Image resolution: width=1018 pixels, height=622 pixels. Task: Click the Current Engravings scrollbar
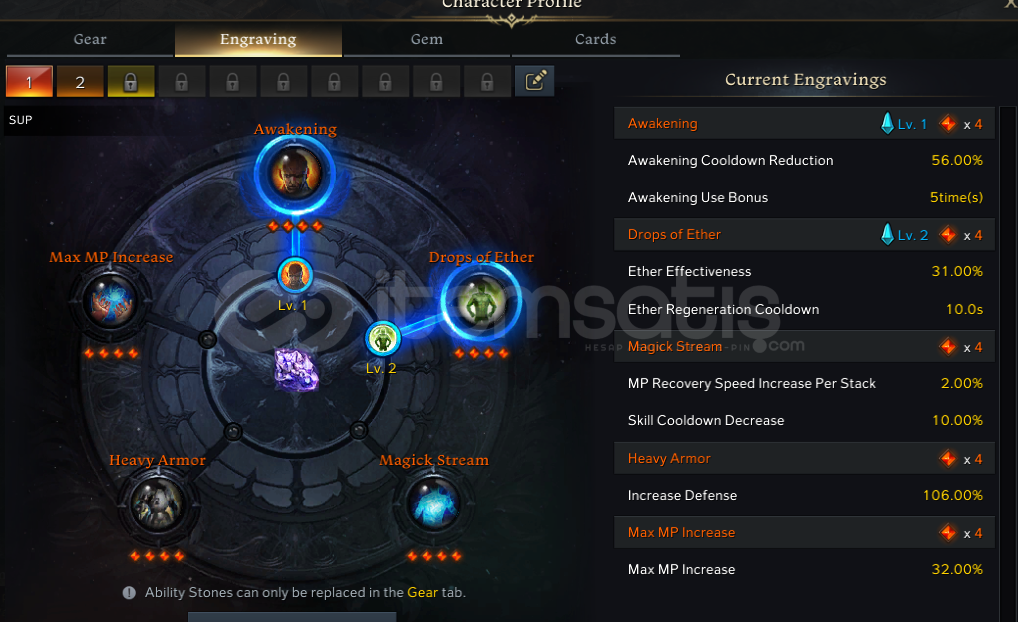[x=1008, y=364]
